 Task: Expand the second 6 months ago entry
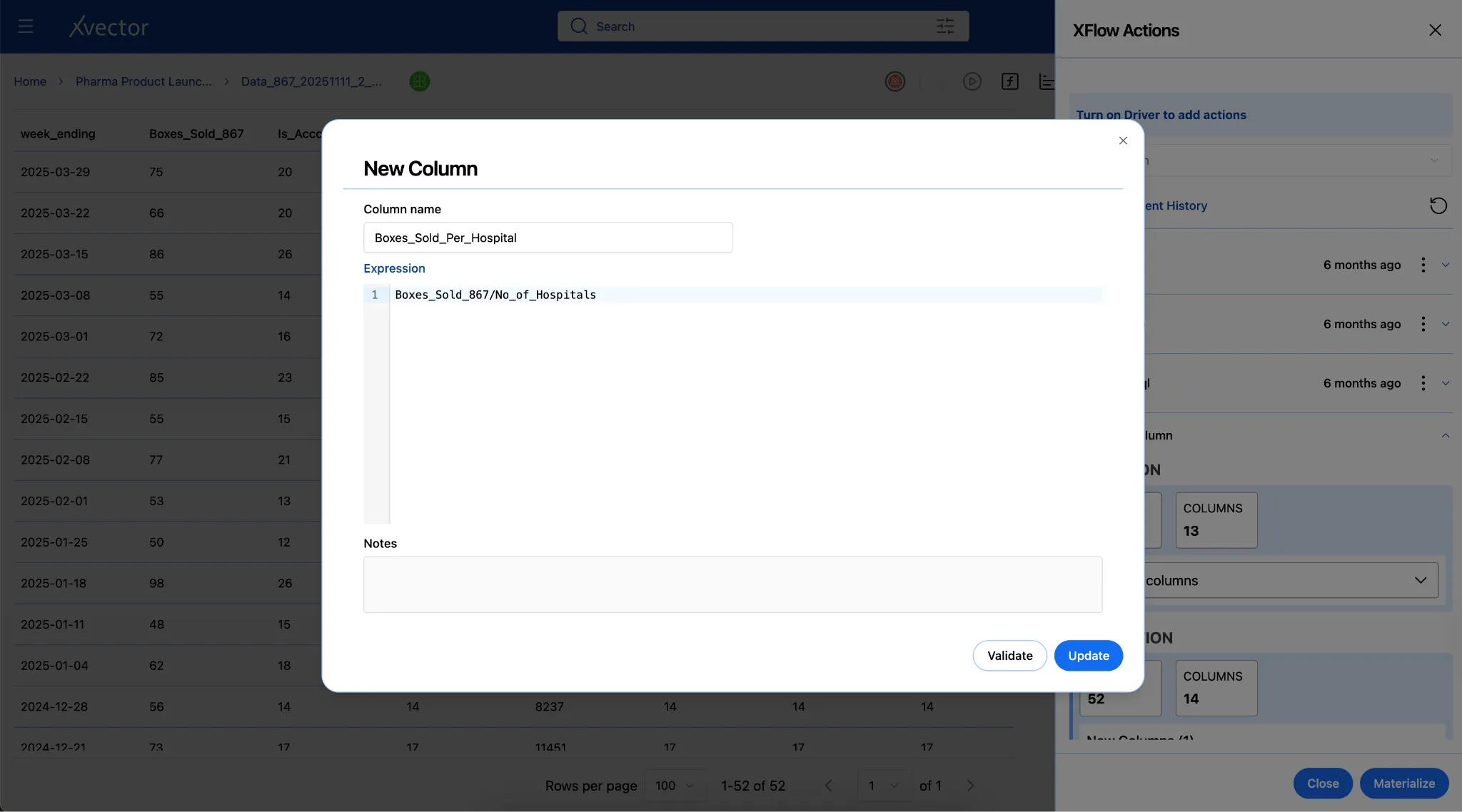[1446, 324]
